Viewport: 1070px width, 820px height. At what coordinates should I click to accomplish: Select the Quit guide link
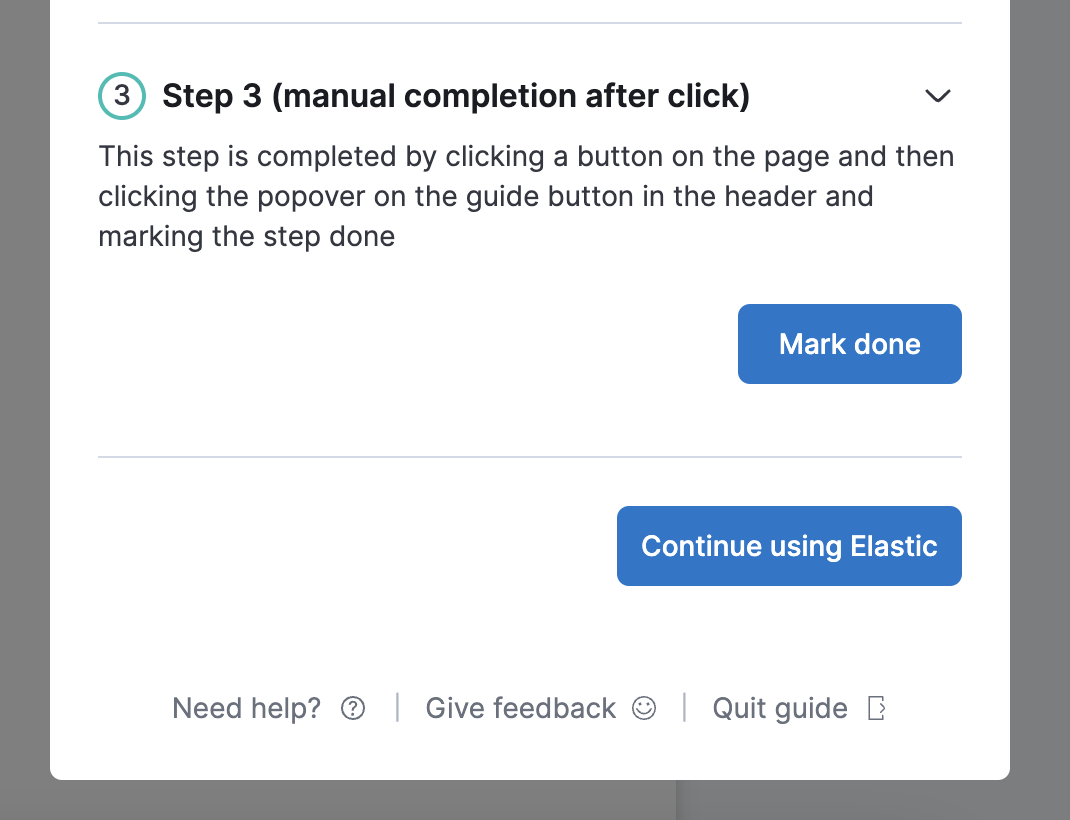click(x=779, y=709)
